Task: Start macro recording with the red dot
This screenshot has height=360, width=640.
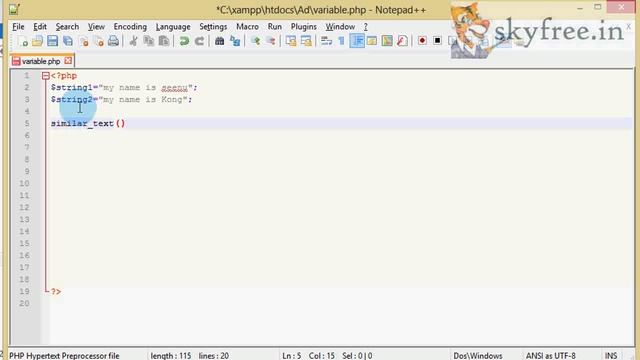Action: (422, 41)
